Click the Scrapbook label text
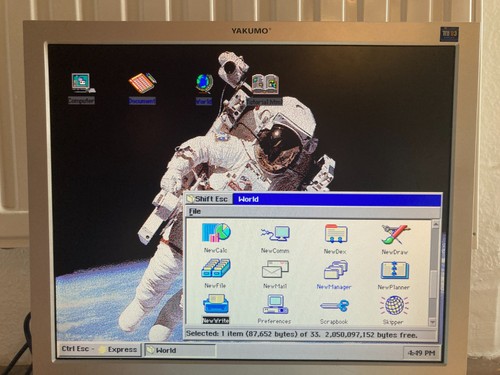The height and width of the screenshot is (375, 500). click(334, 322)
